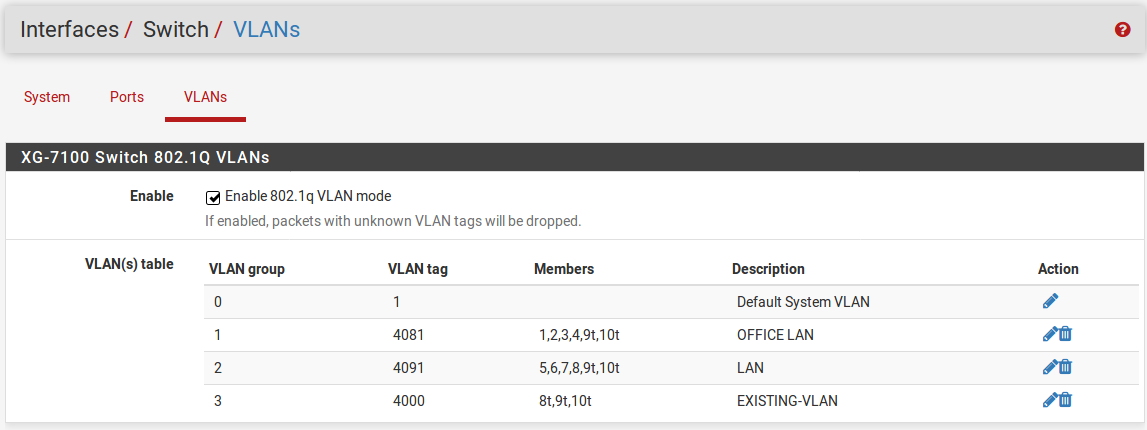
Task: Select the VLANs tab
Action: pos(205,97)
